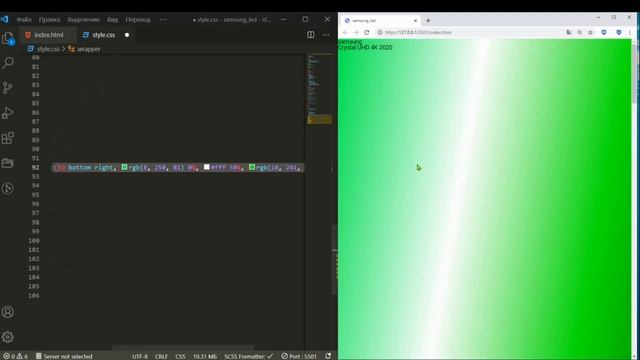Click translate icon in address bar
This screenshot has height=360, width=640.
point(569,32)
